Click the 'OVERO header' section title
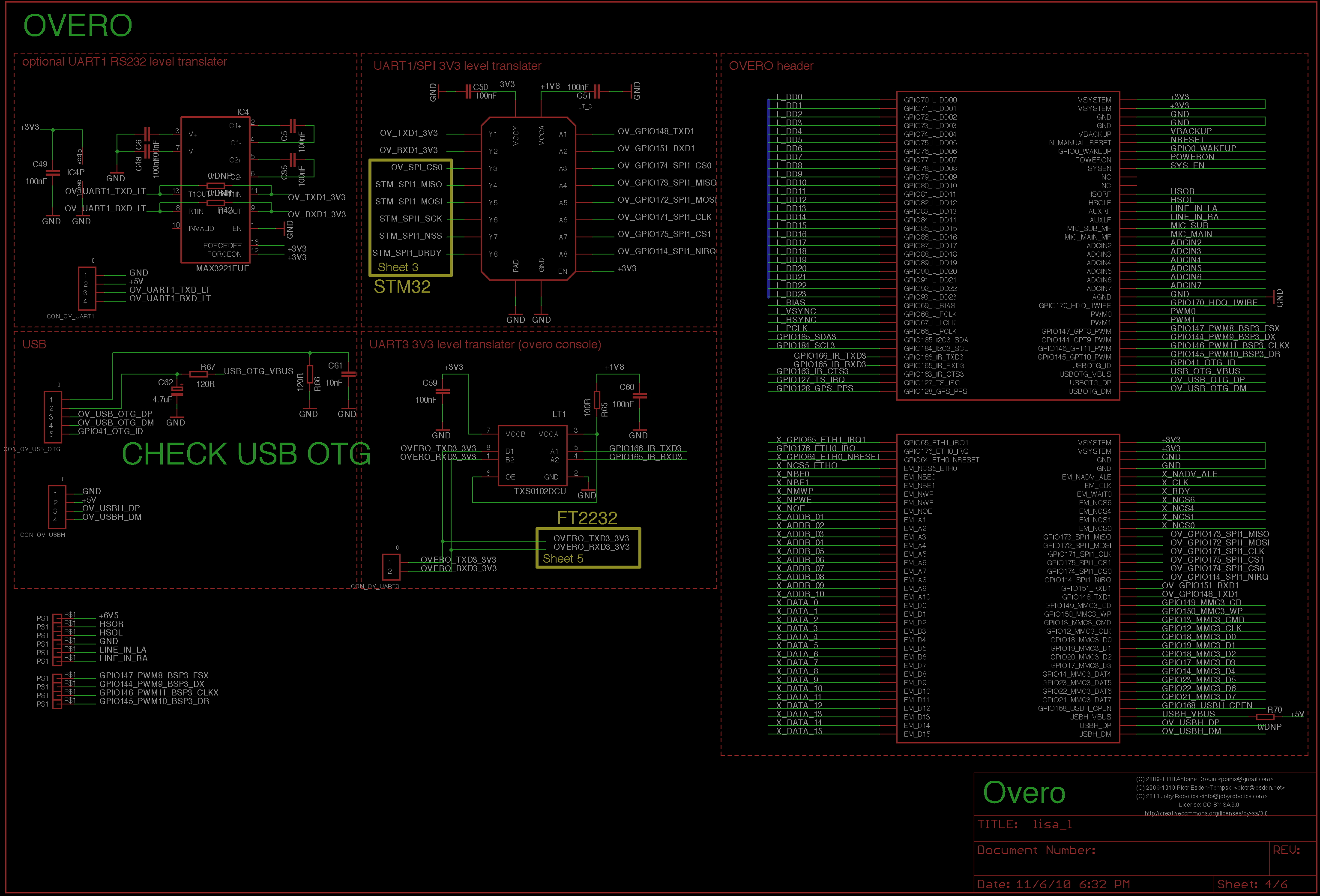This screenshot has height=896, width=1320. click(x=771, y=66)
